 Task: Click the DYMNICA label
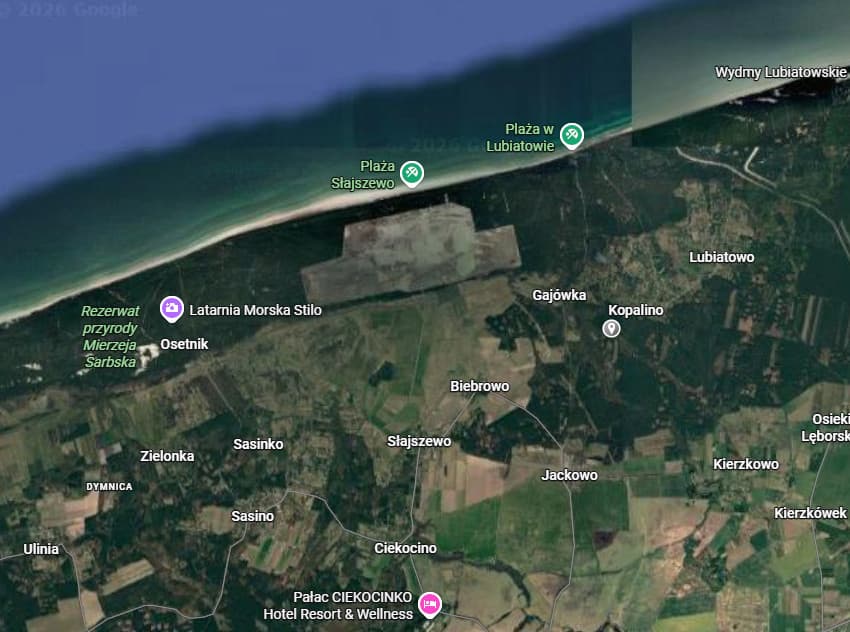(109, 487)
